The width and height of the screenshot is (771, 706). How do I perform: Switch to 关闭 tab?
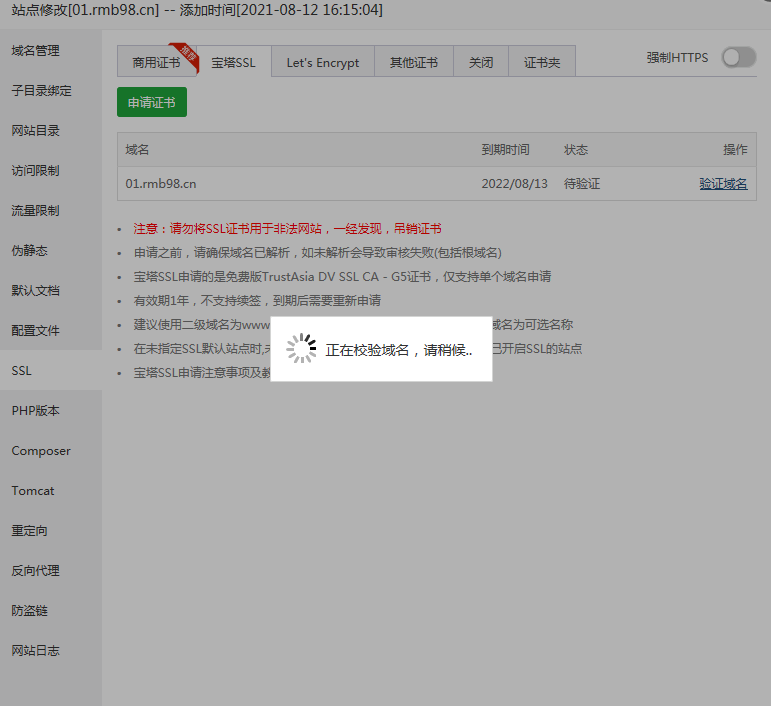[x=480, y=62]
